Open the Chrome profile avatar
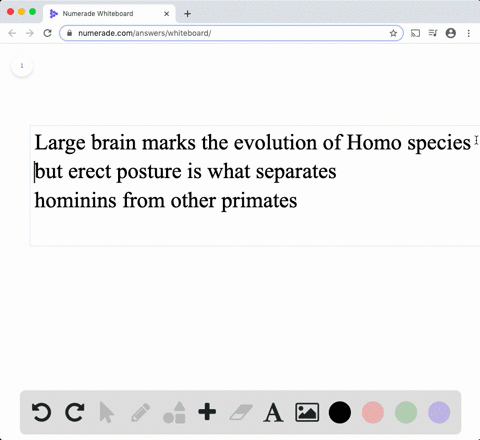 click(x=451, y=33)
